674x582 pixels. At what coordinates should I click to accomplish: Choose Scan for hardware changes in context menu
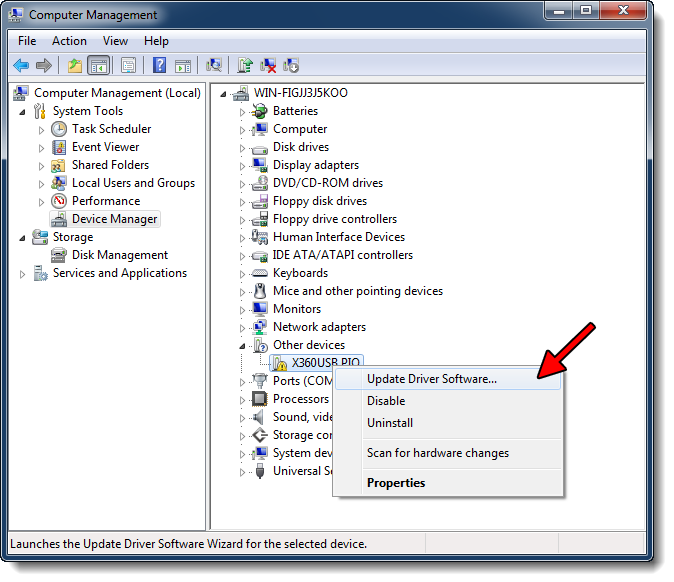click(447, 453)
